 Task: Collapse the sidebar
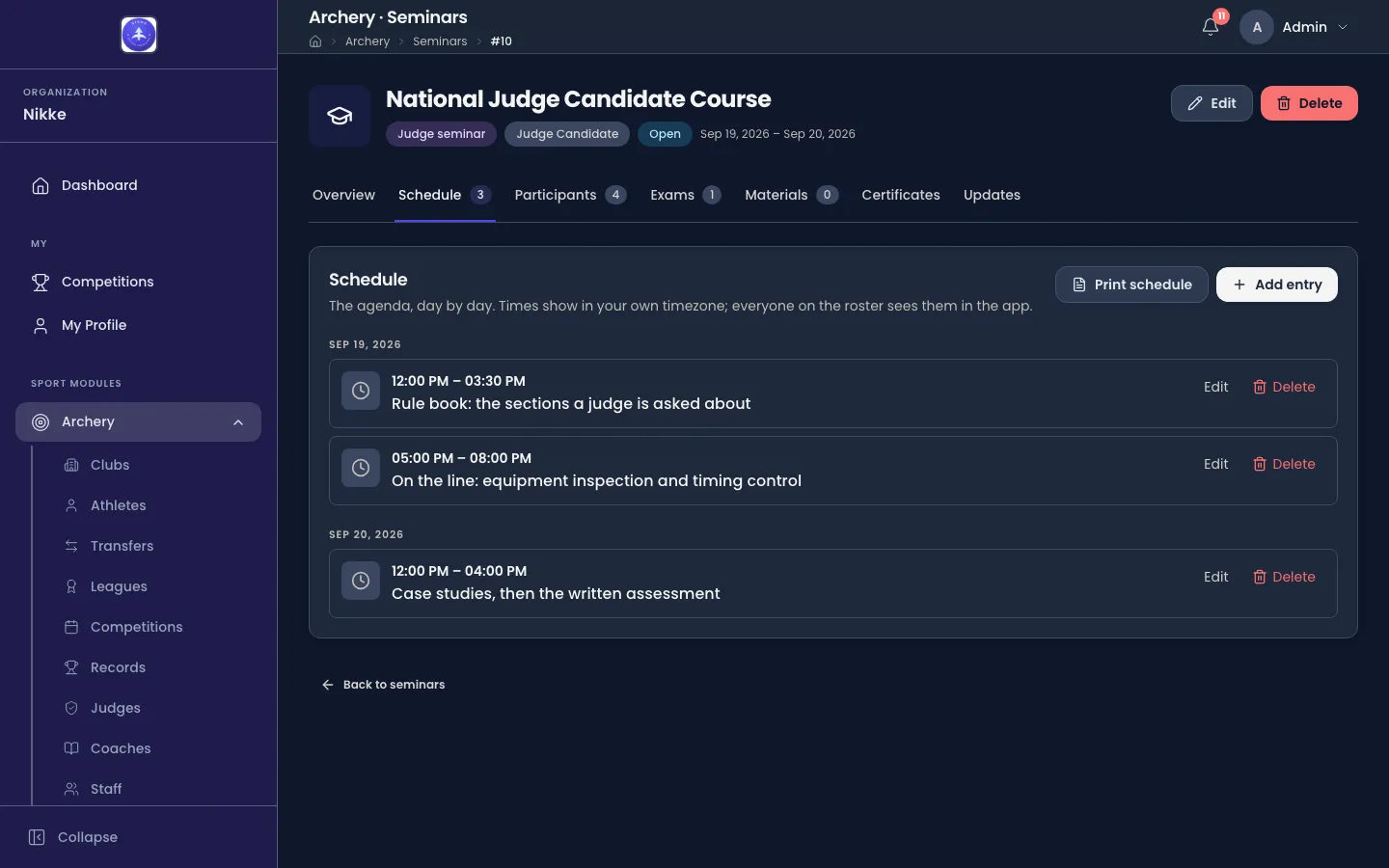click(73, 837)
